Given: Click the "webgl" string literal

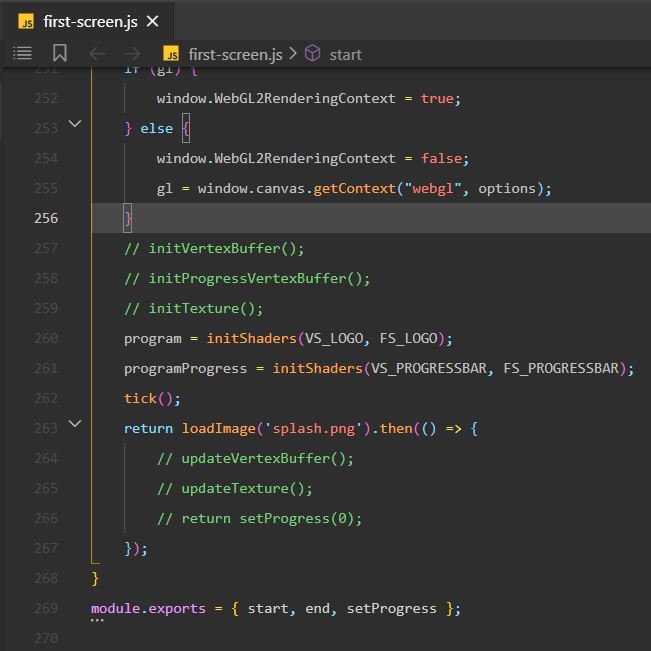Looking at the screenshot, I should tap(433, 188).
